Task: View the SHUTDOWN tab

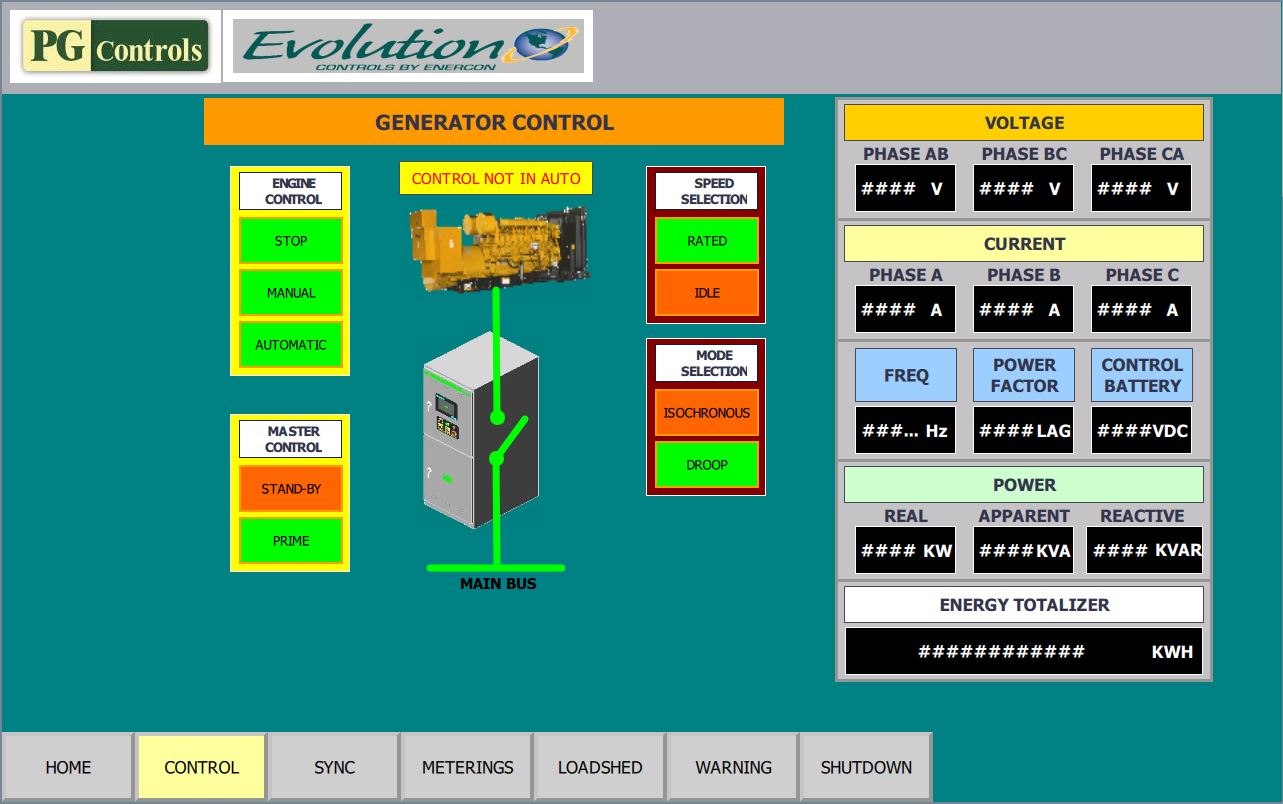Action: click(866, 767)
